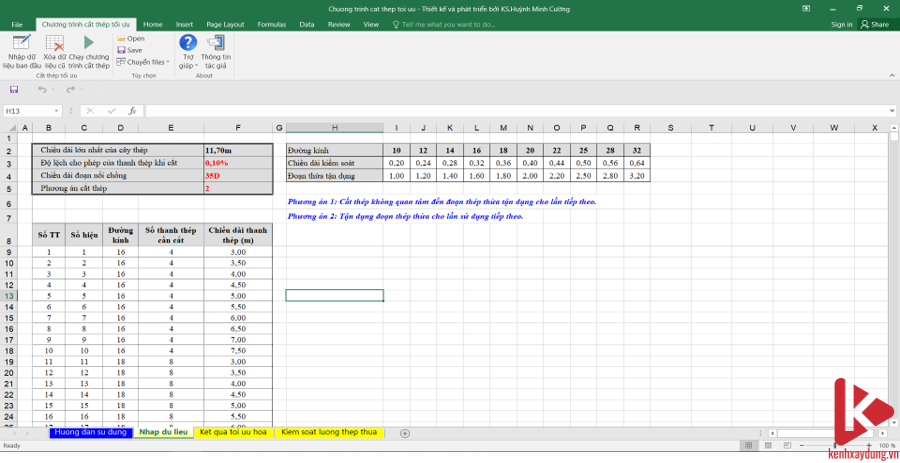Adjust the zoom slider in status bar
The width and height of the screenshot is (900, 463).
click(837, 446)
